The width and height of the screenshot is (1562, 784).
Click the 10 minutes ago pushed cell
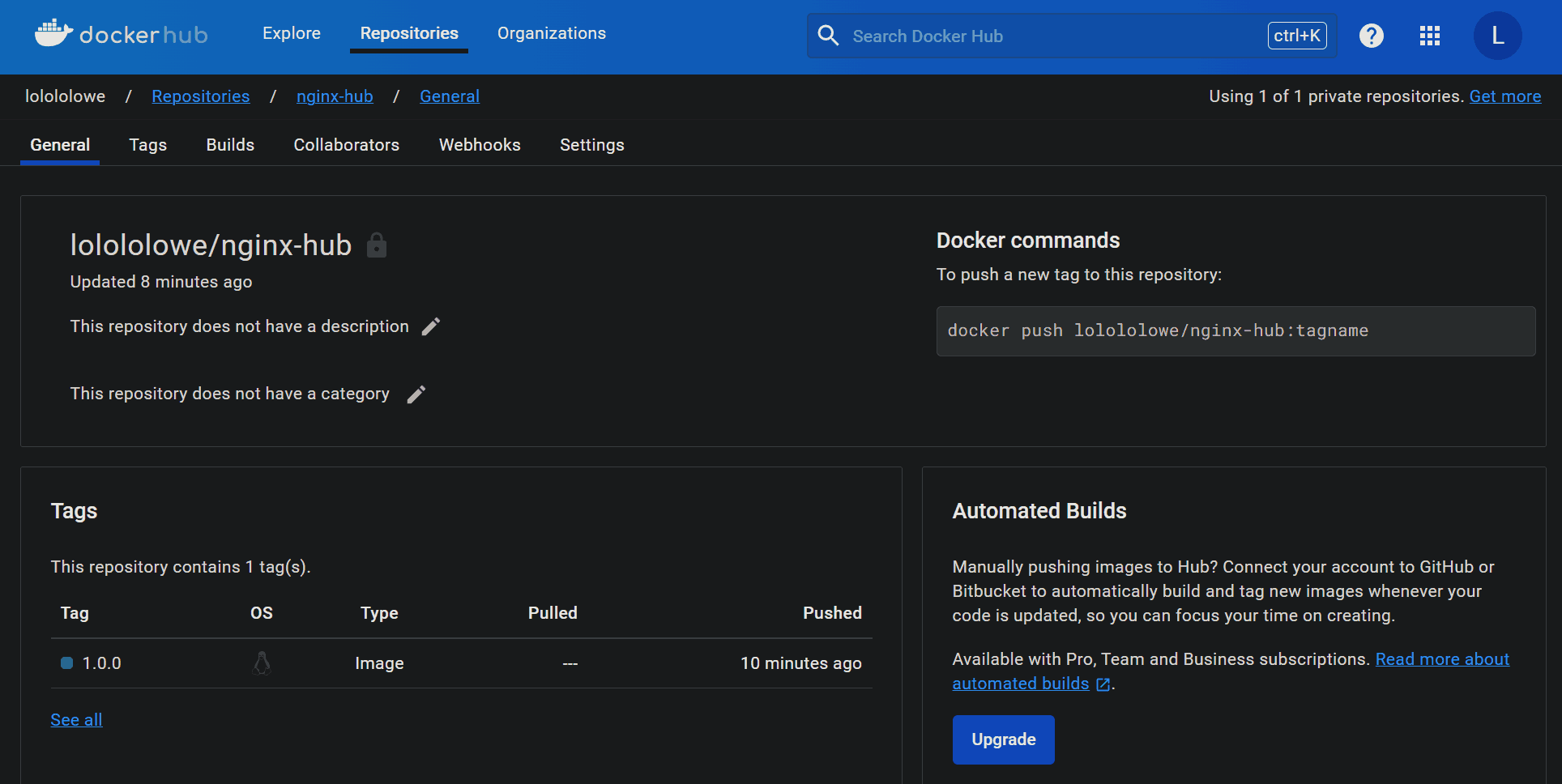[800, 663]
